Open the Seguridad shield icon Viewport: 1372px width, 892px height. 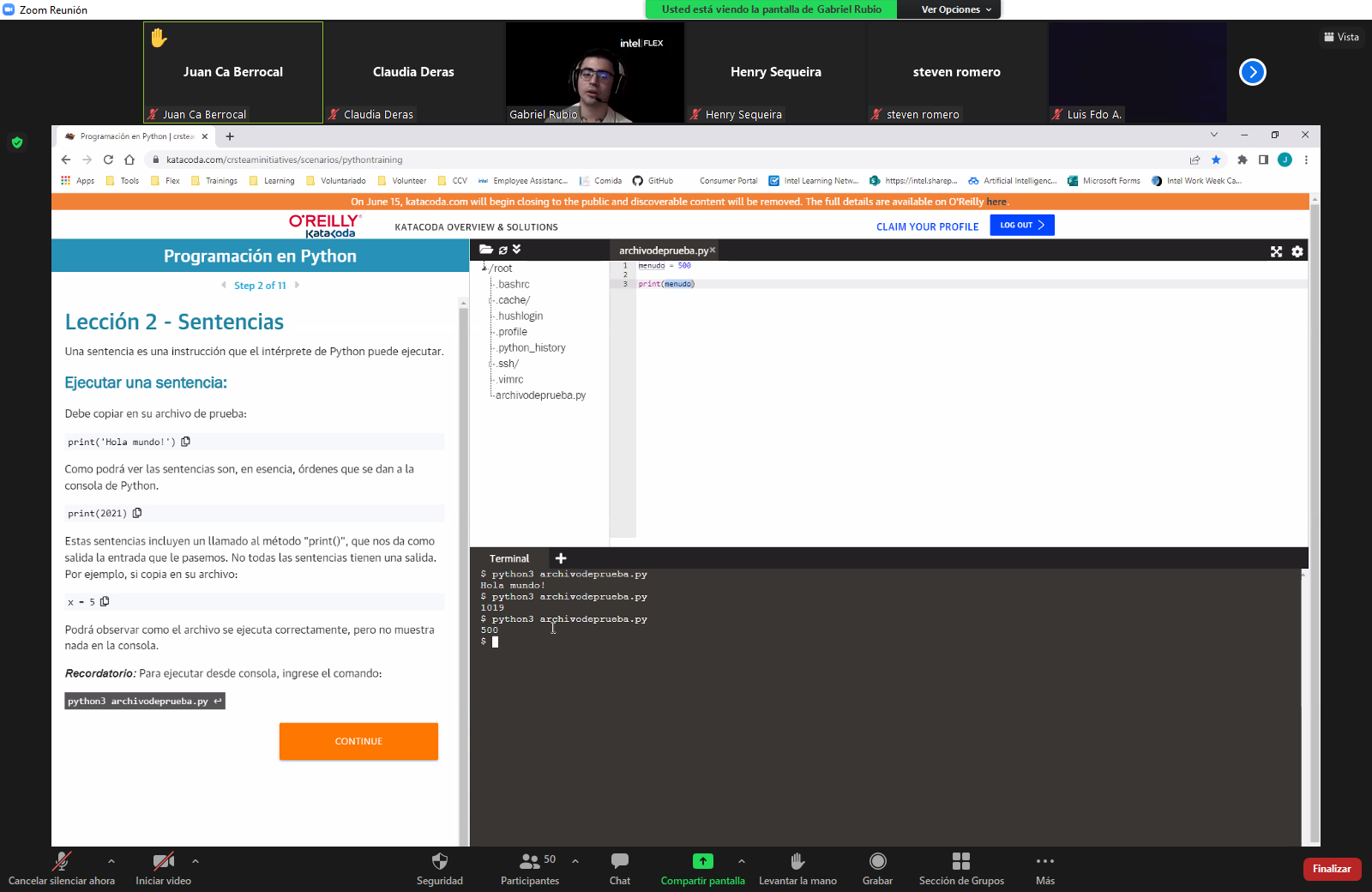(439, 861)
